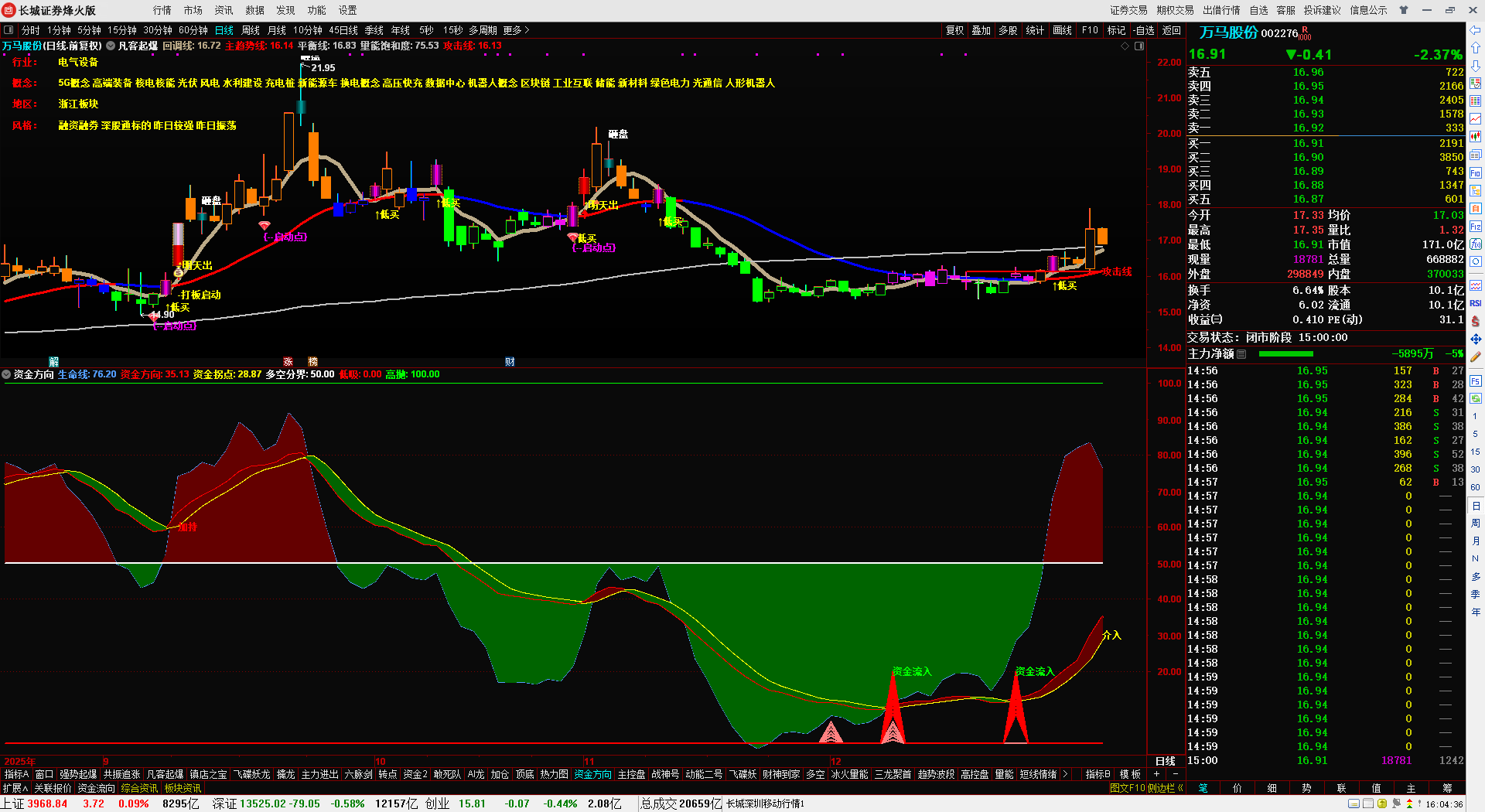Screen dimensions: 1485x812
Task: Switch to 月线 period
Action: tap(277, 30)
